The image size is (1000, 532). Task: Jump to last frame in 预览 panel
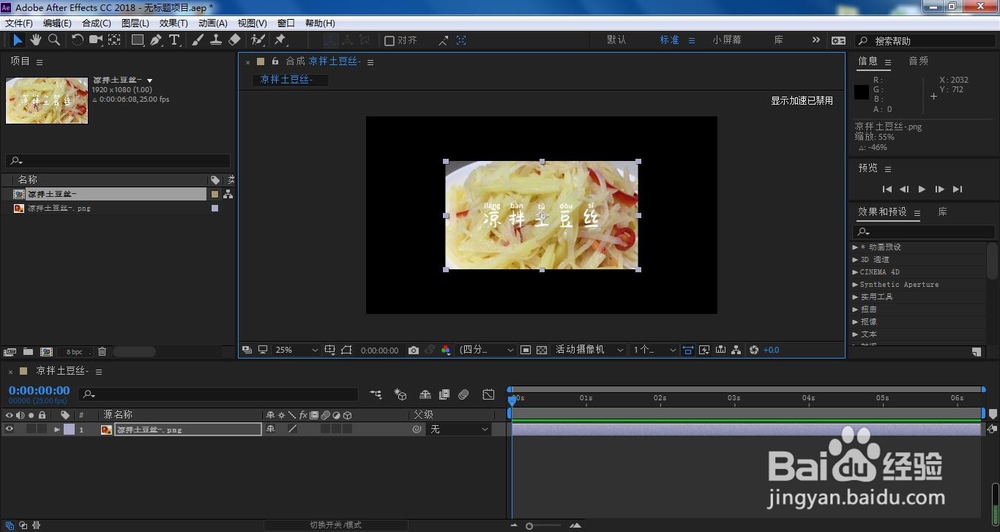click(957, 189)
